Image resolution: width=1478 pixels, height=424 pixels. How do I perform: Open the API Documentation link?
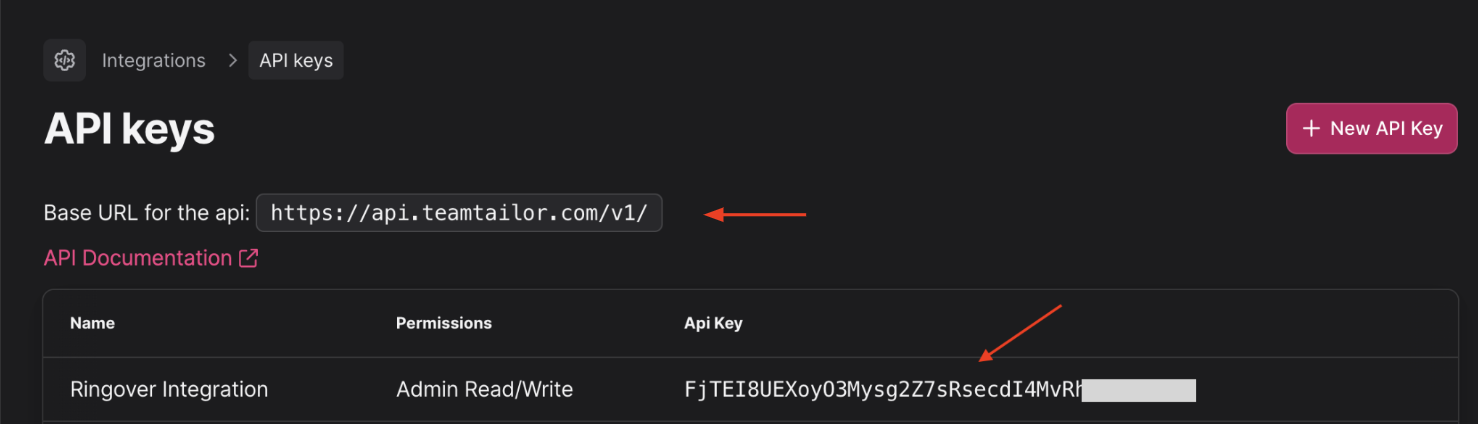pyautogui.click(x=138, y=258)
